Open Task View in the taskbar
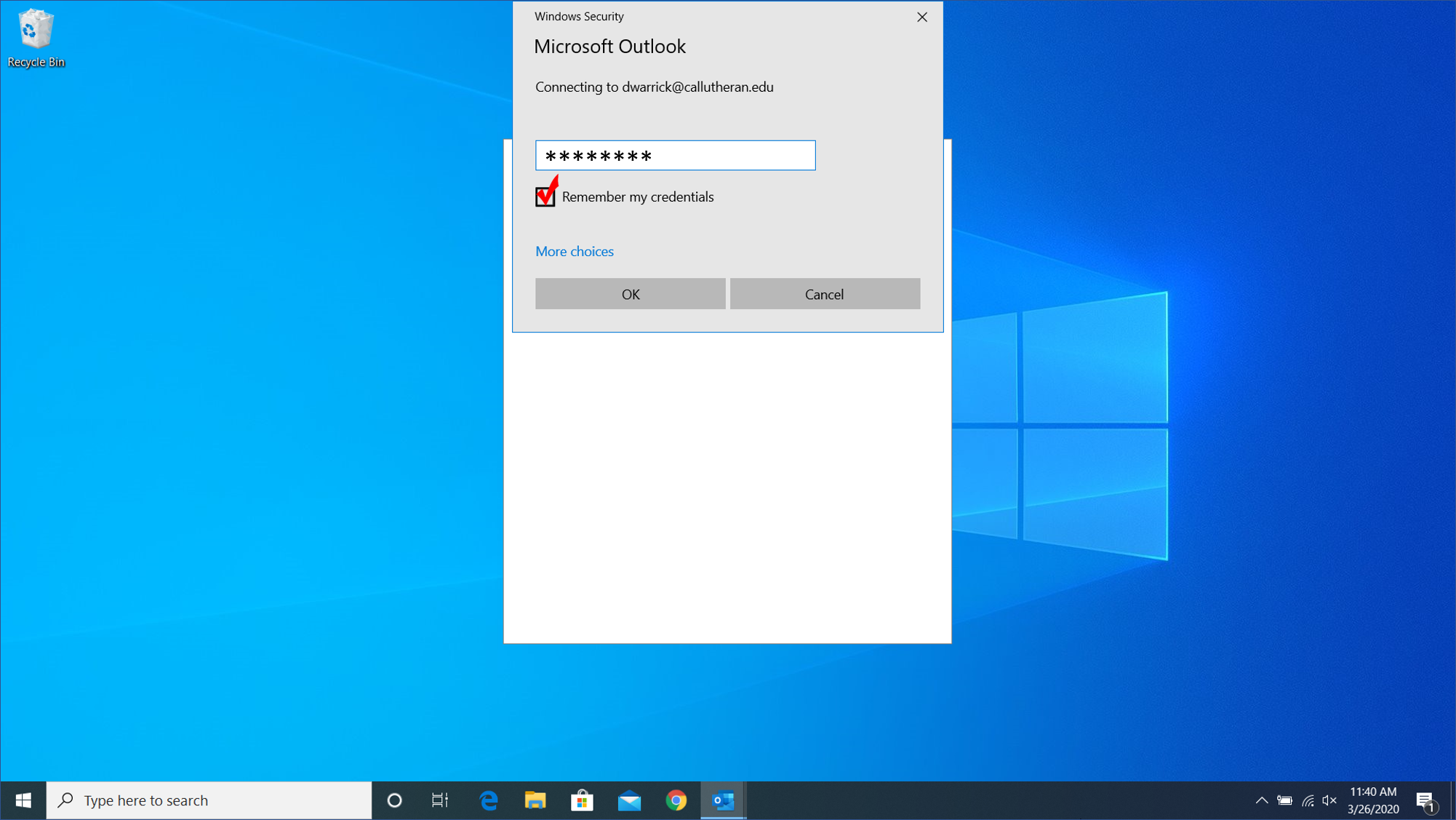The height and width of the screenshot is (820, 1456). point(440,800)
